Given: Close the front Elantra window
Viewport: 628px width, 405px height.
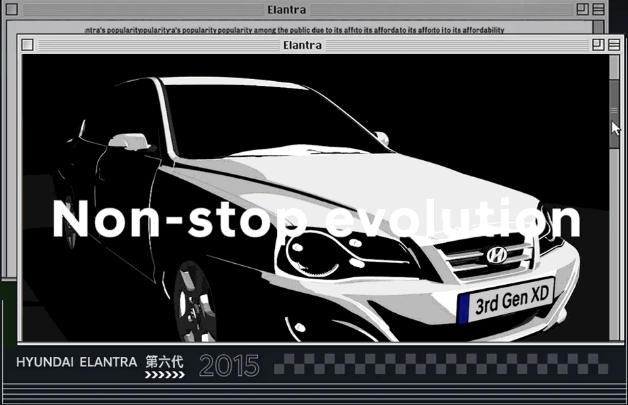Looking at the screenshot, I should click(x=28, y=45).
